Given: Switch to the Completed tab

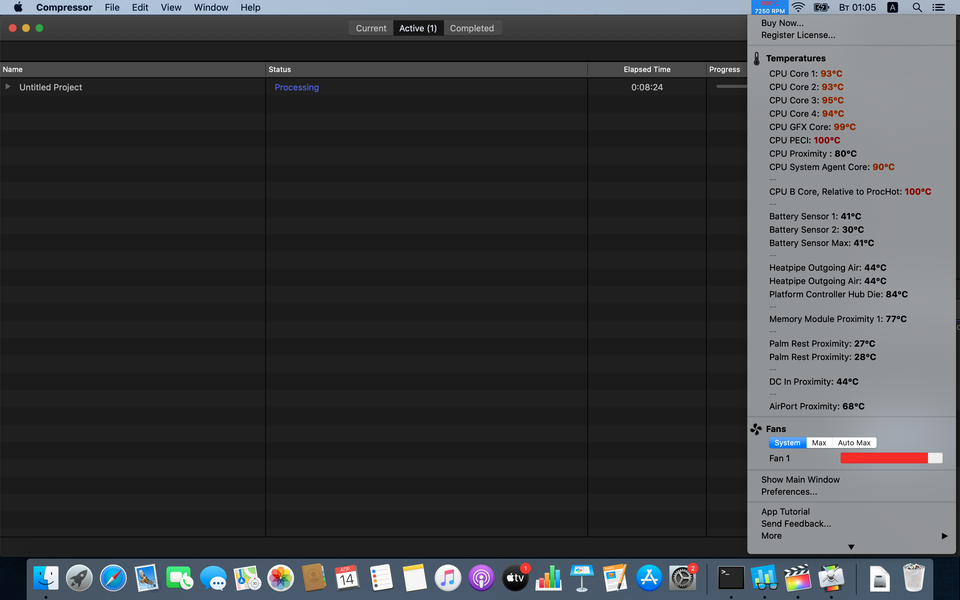Looking at the screenshot, I should click(472, 28).
